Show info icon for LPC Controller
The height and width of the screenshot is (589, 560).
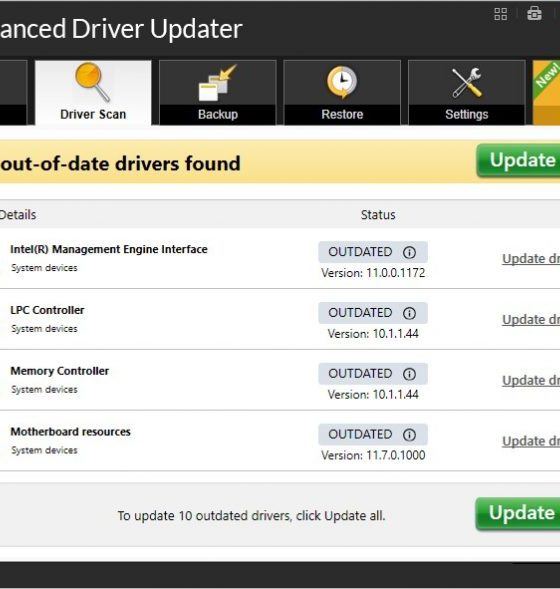click(x=409, y=313)
